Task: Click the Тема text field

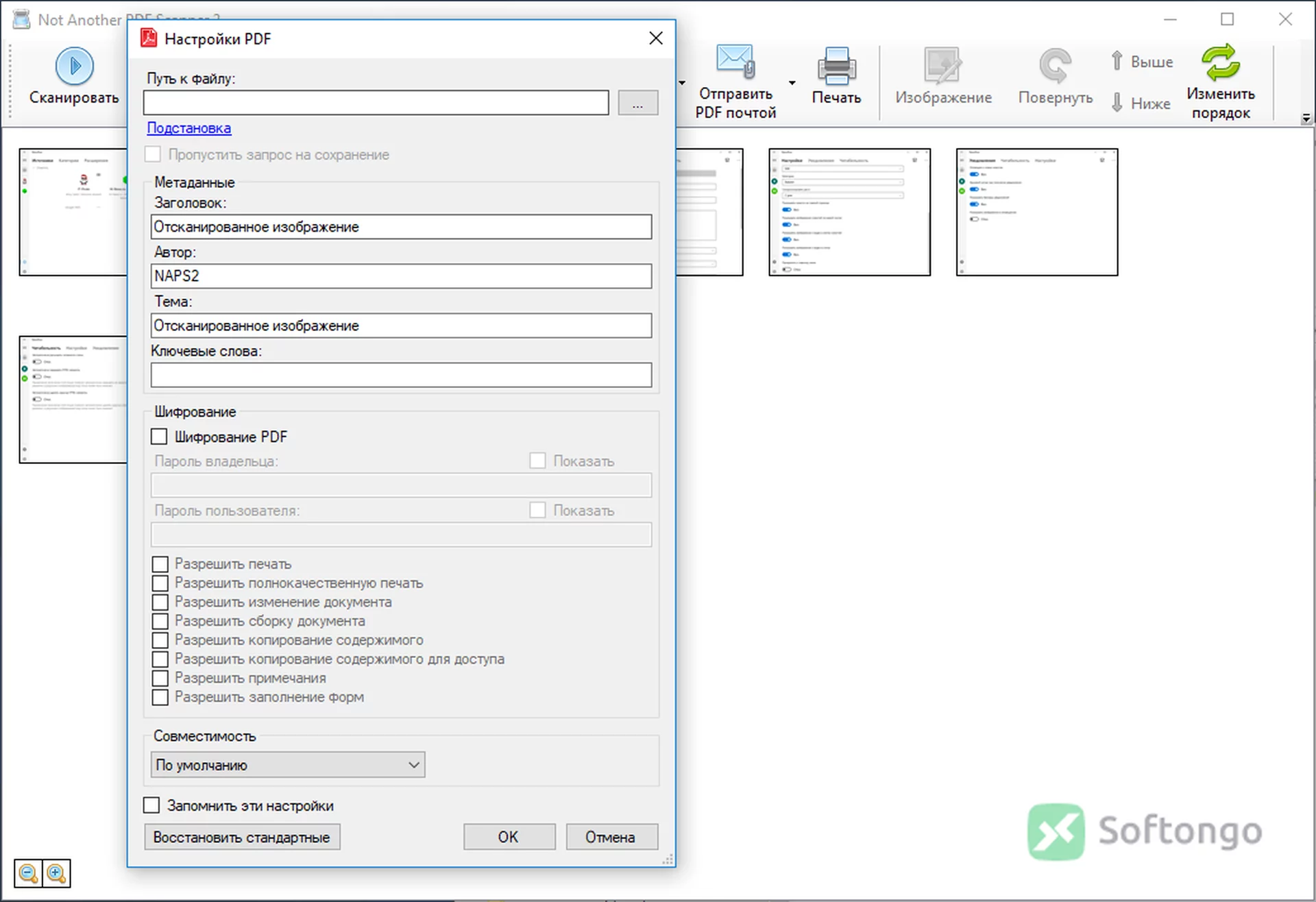Action: pyautogui.click(x=401, y=326)
